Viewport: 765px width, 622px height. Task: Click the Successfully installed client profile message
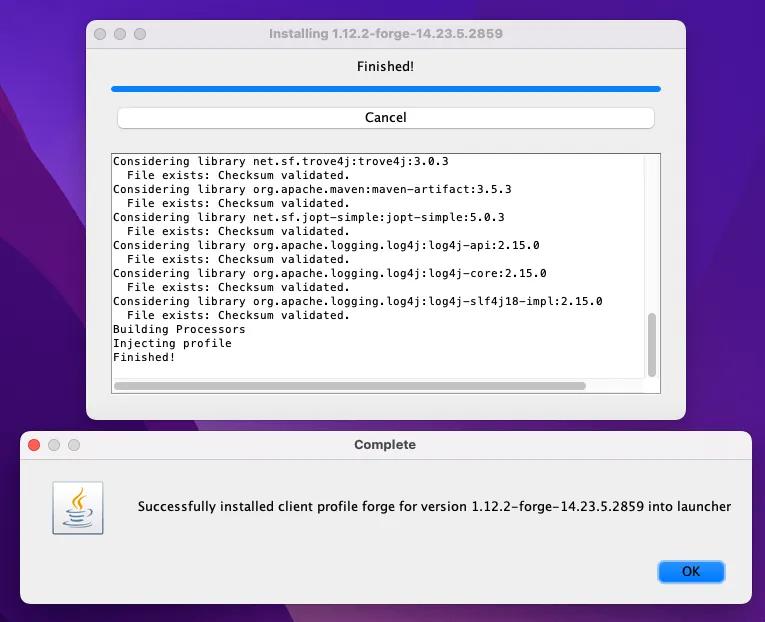coord(434,506)
